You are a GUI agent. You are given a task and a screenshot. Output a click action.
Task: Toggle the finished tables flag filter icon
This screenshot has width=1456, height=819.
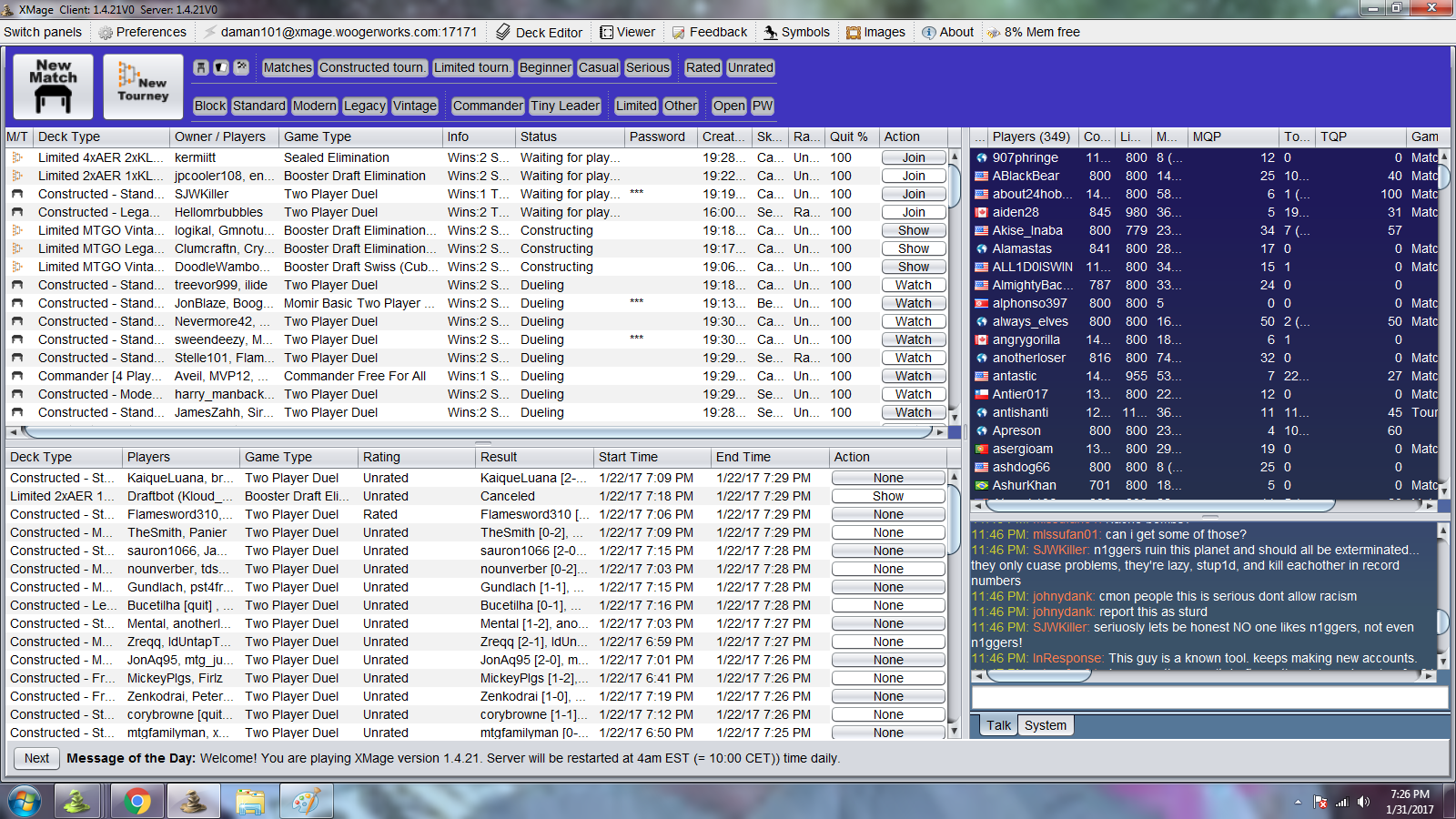[241, 67]
